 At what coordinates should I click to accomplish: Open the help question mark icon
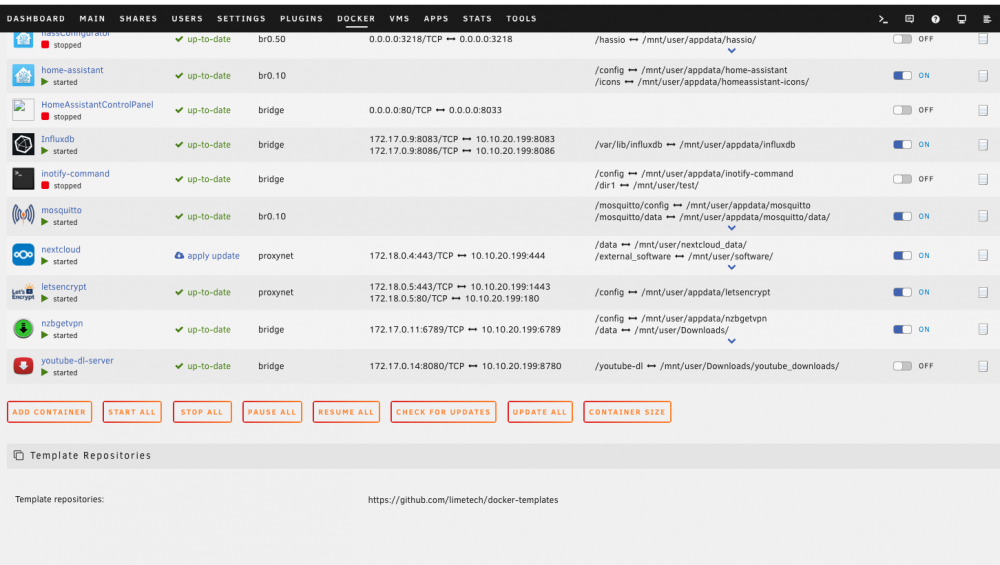point(936,19)
